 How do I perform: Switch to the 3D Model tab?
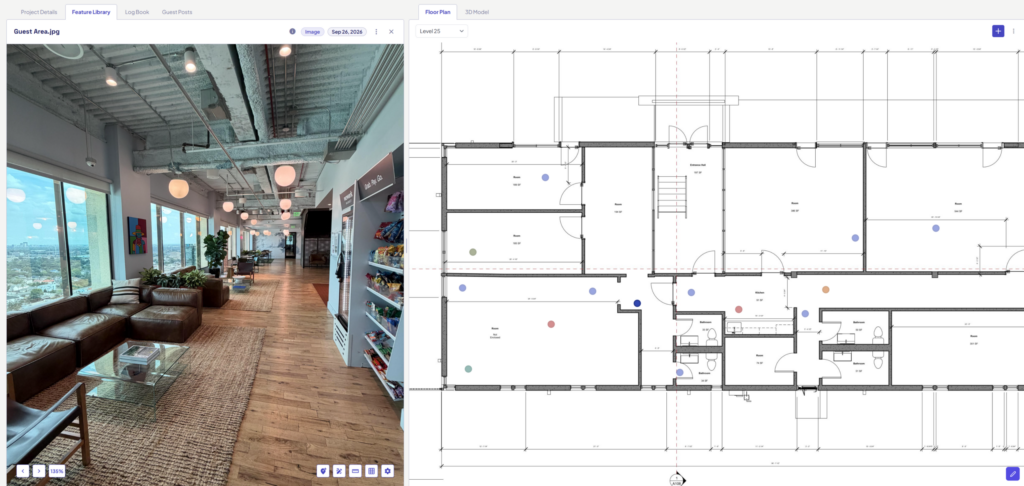click(477, 12)
